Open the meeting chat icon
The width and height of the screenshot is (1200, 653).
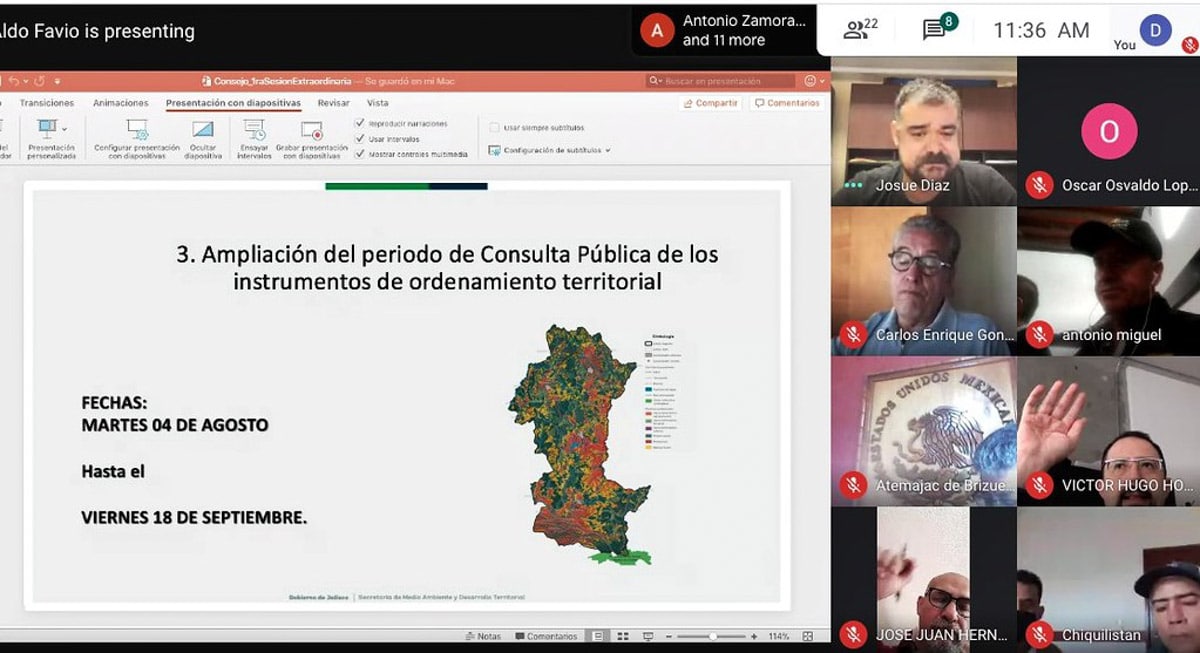tap(934, 30)
